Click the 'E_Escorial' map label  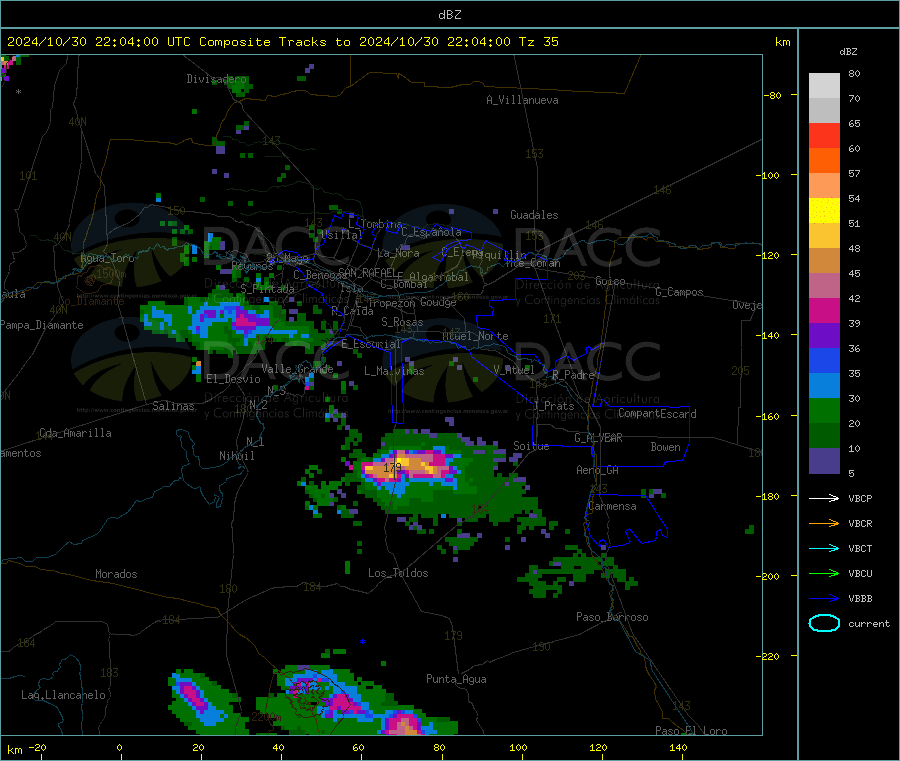pos(371,344)
